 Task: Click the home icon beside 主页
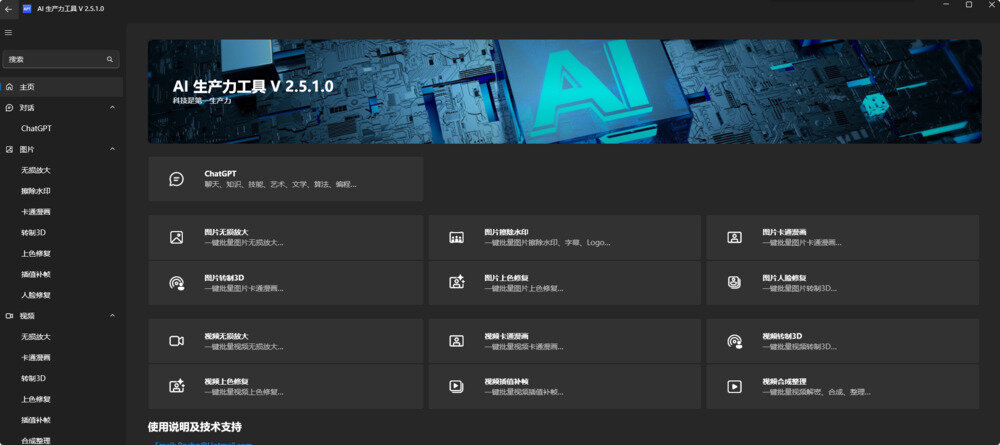(9, 87)
